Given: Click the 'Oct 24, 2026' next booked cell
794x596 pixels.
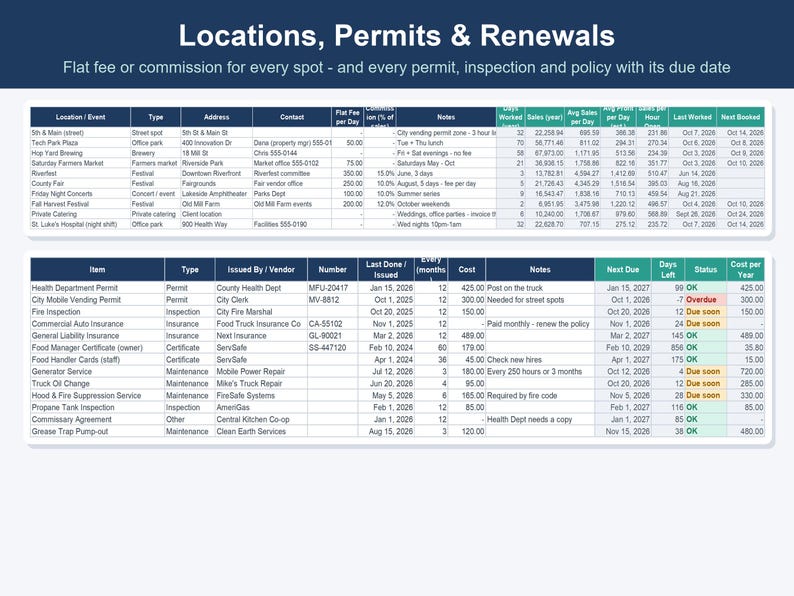Looking at the screenshot, I should point(740,214).
